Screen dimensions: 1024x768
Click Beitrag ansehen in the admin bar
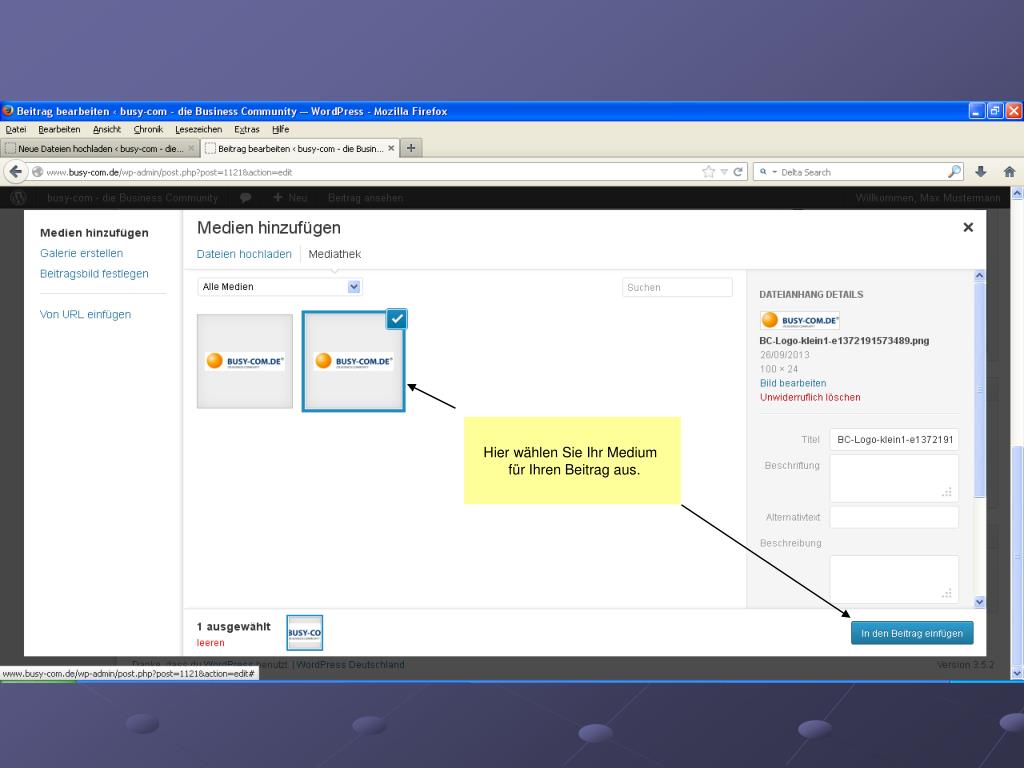pos(365,198)
